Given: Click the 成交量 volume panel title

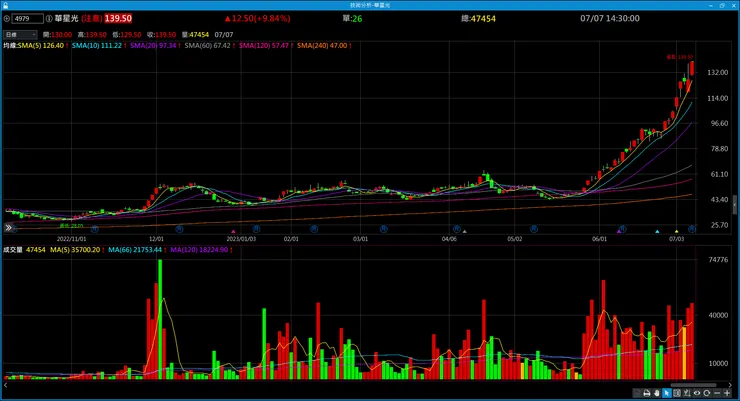Looking at the screenshot, I should pyautogui.click(x=13, y=250).
